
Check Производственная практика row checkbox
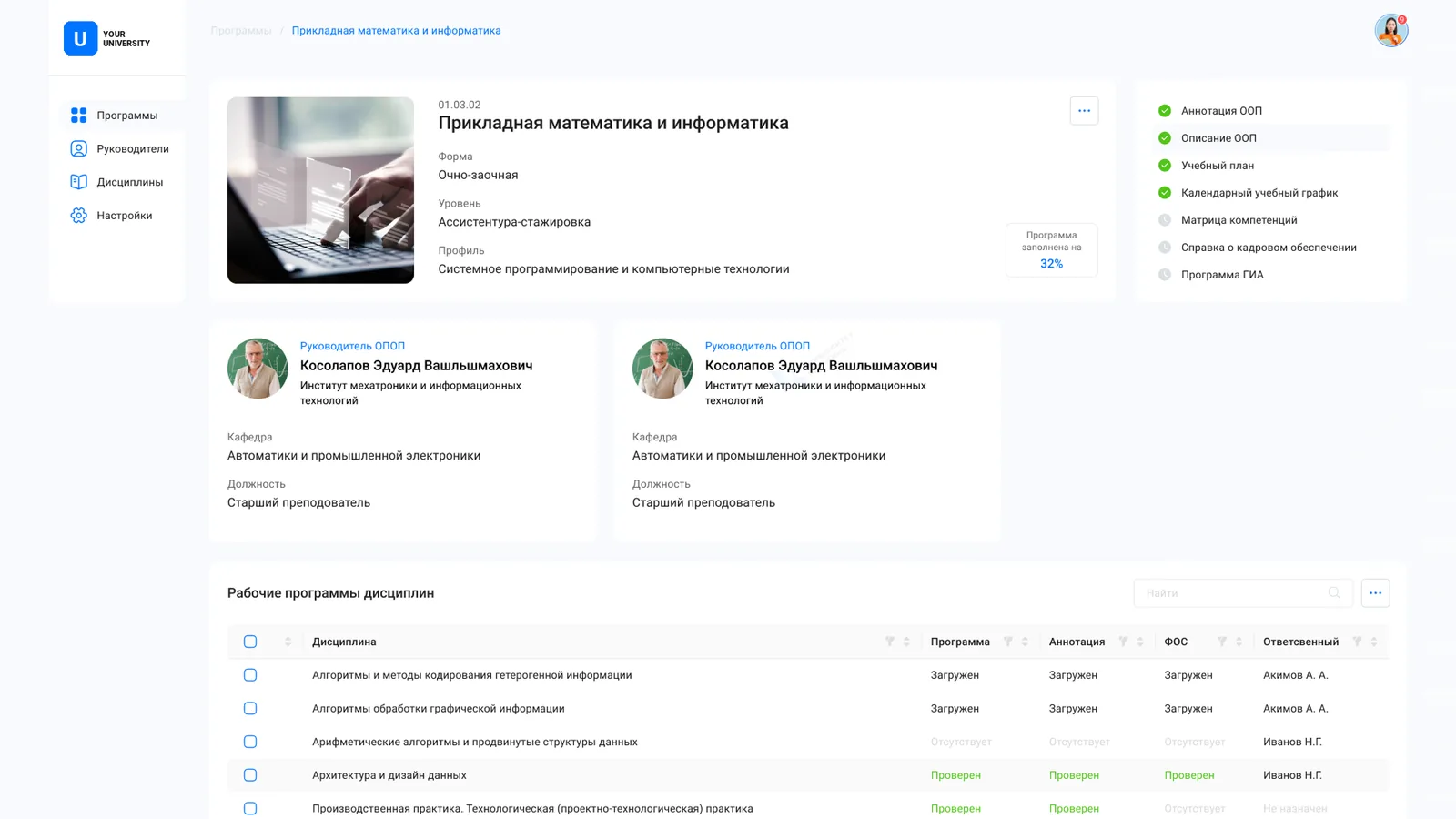(250, 809)
